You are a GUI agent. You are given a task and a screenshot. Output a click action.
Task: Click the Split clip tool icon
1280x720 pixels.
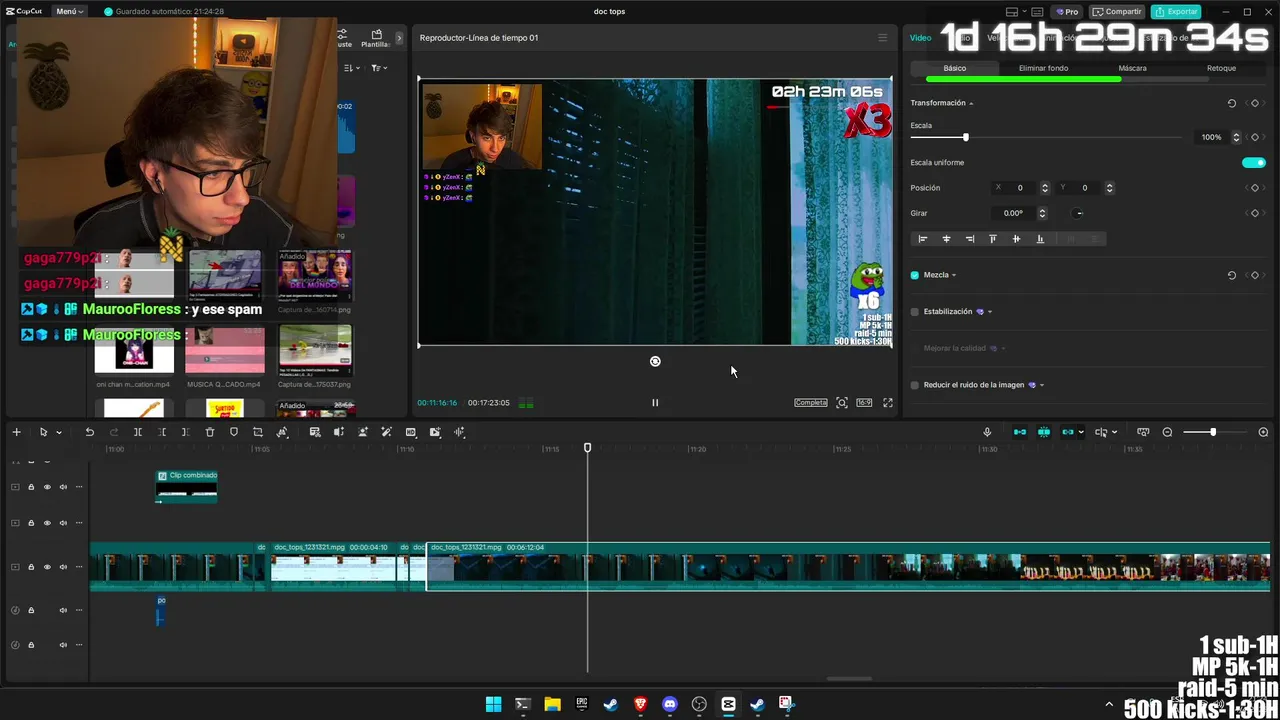coord(138,432)
